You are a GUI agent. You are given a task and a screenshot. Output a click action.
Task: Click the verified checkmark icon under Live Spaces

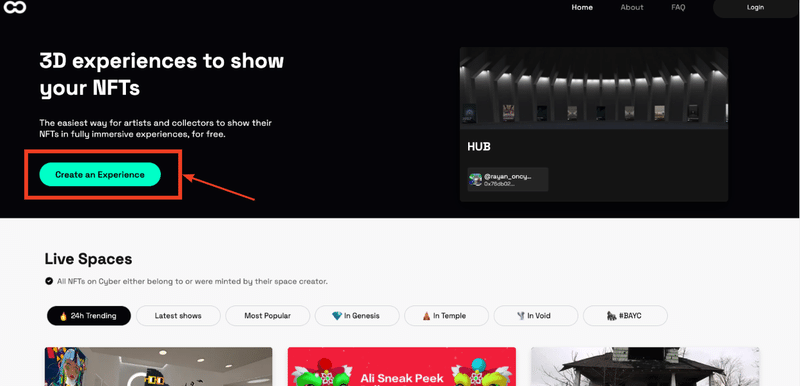click(49, 281)
